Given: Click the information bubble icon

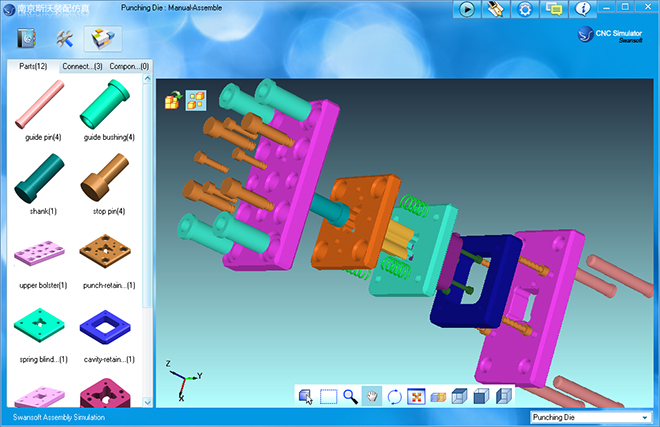Looking at the screenshot, I should click(584, 9).
